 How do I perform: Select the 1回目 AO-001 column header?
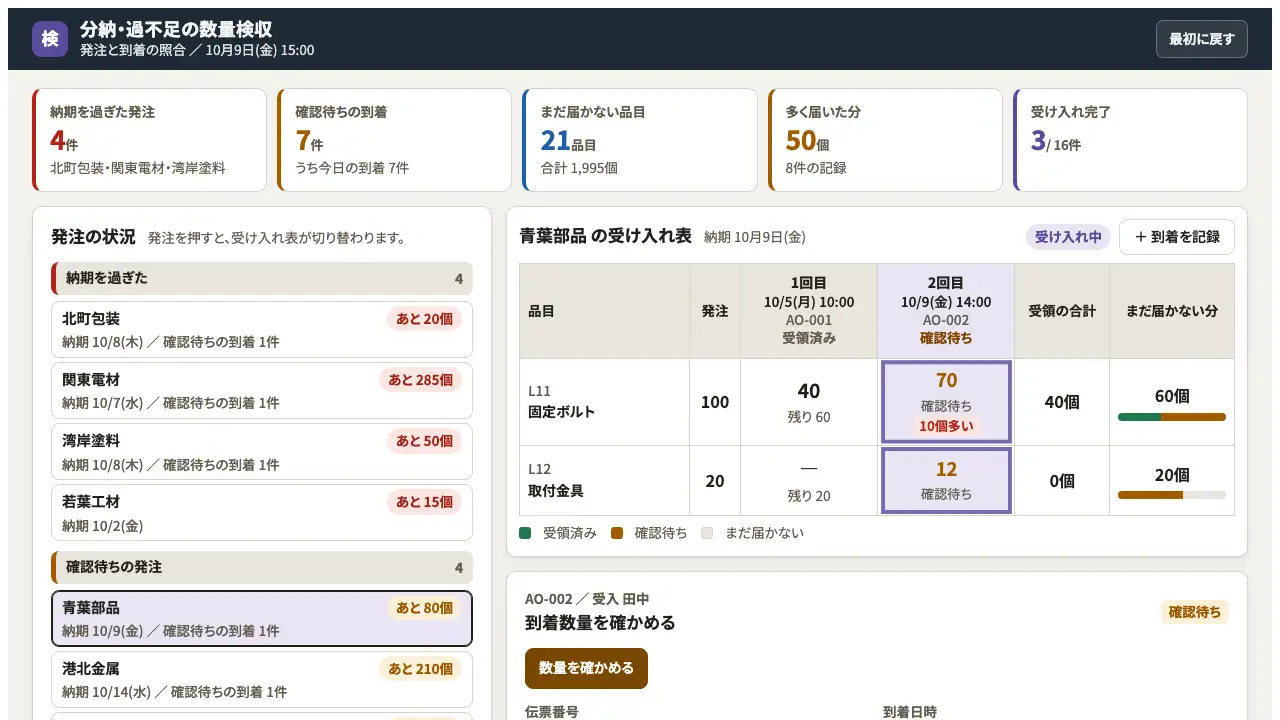(x=809, y=311)
